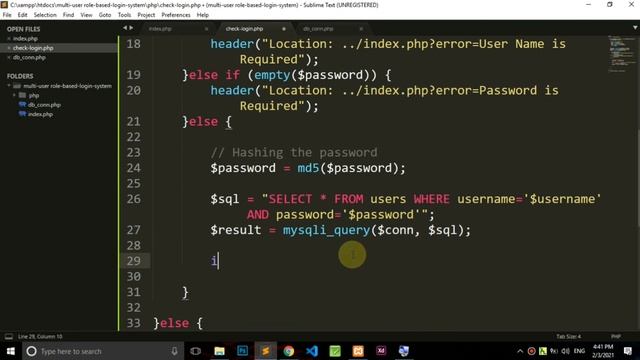This screenshot has height=360, width=640.
Task: Select index.php under Open Files
Action: click(x=25, y=38)
